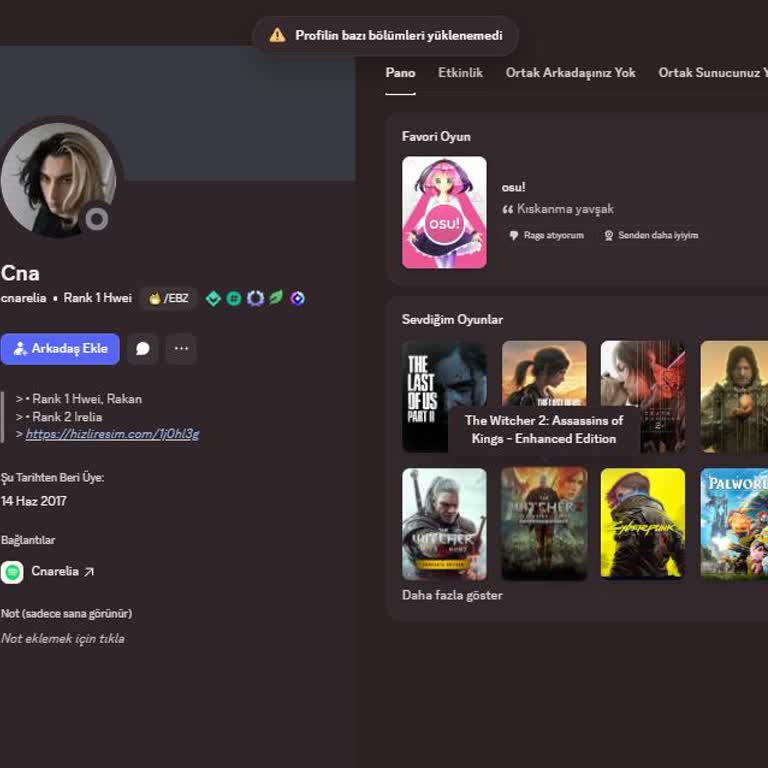Click the Senden daha iyiyim tag
Image resolution: width=768 pixels, height=768 pixels.
[651, 236]
